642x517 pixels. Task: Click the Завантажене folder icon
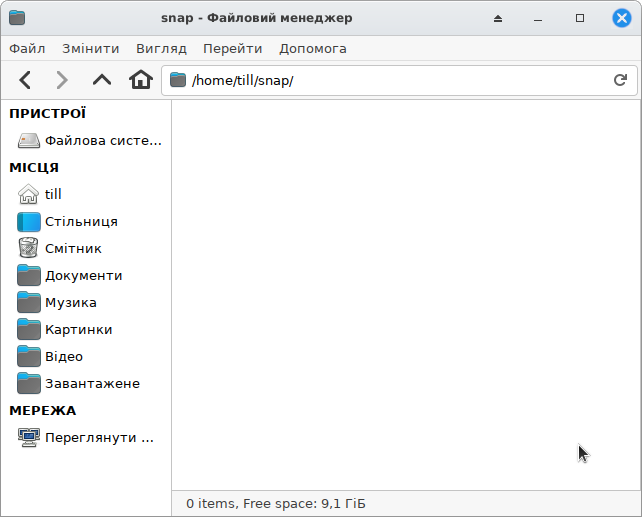29,383
